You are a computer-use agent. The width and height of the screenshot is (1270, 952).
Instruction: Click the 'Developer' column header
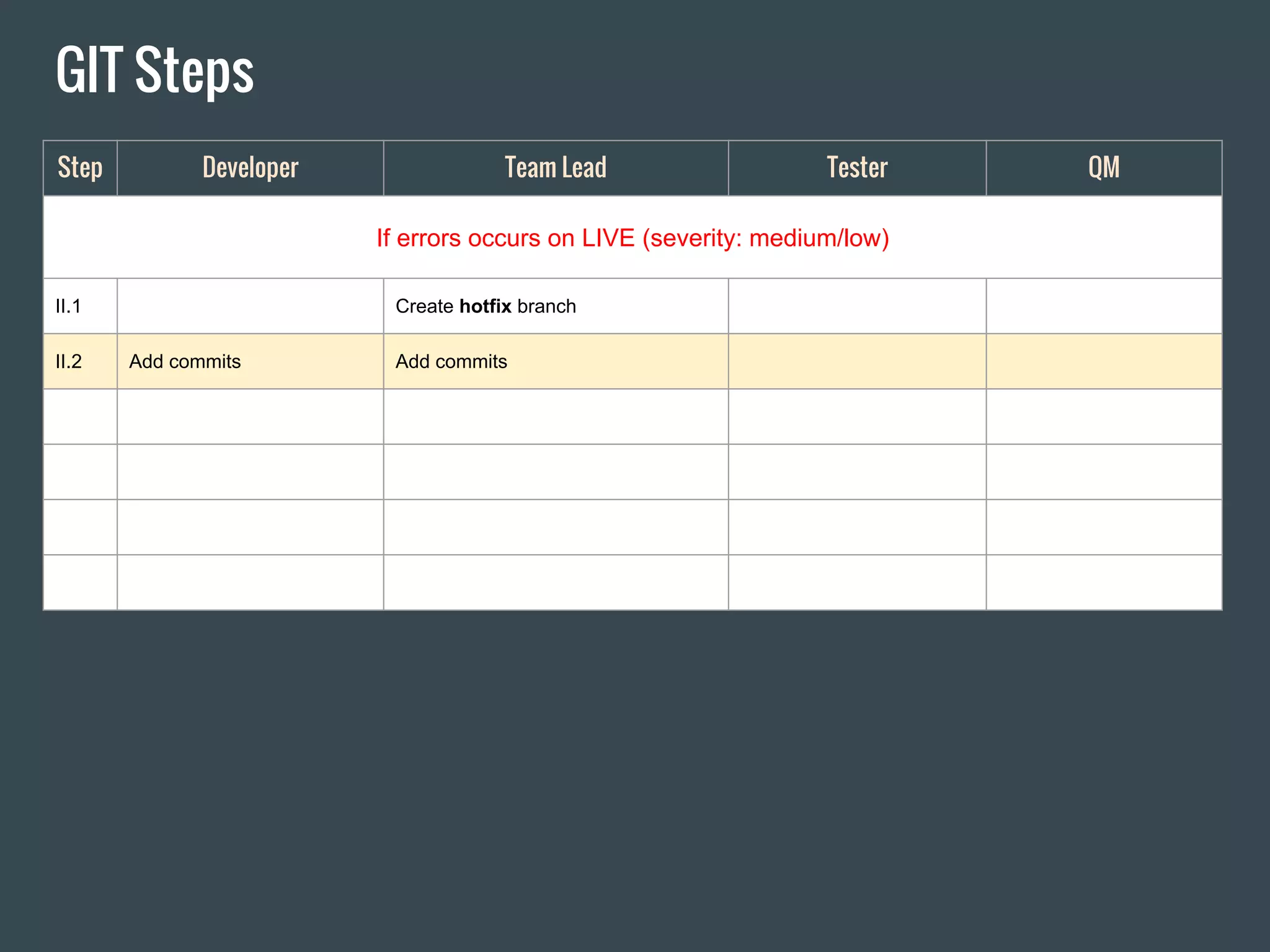pyautogui.click(x=251, y=168)
